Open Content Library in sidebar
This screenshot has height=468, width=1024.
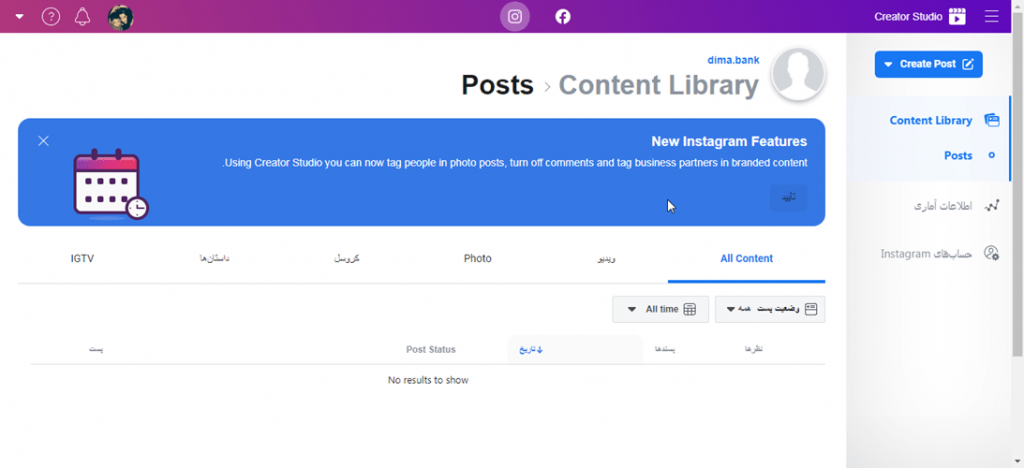931,120
